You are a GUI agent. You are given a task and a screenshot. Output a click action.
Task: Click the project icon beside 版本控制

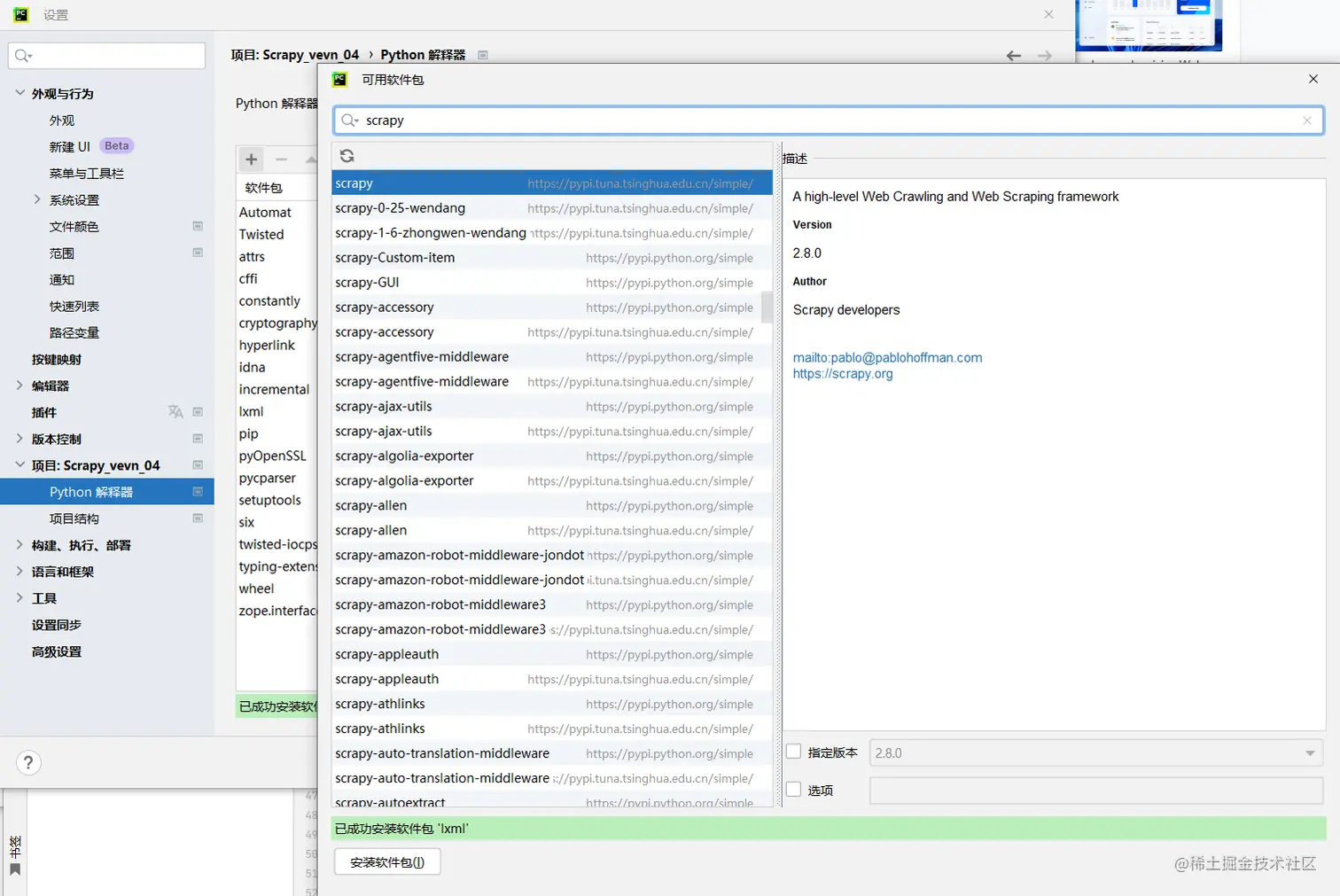click(x=198, y=439)
